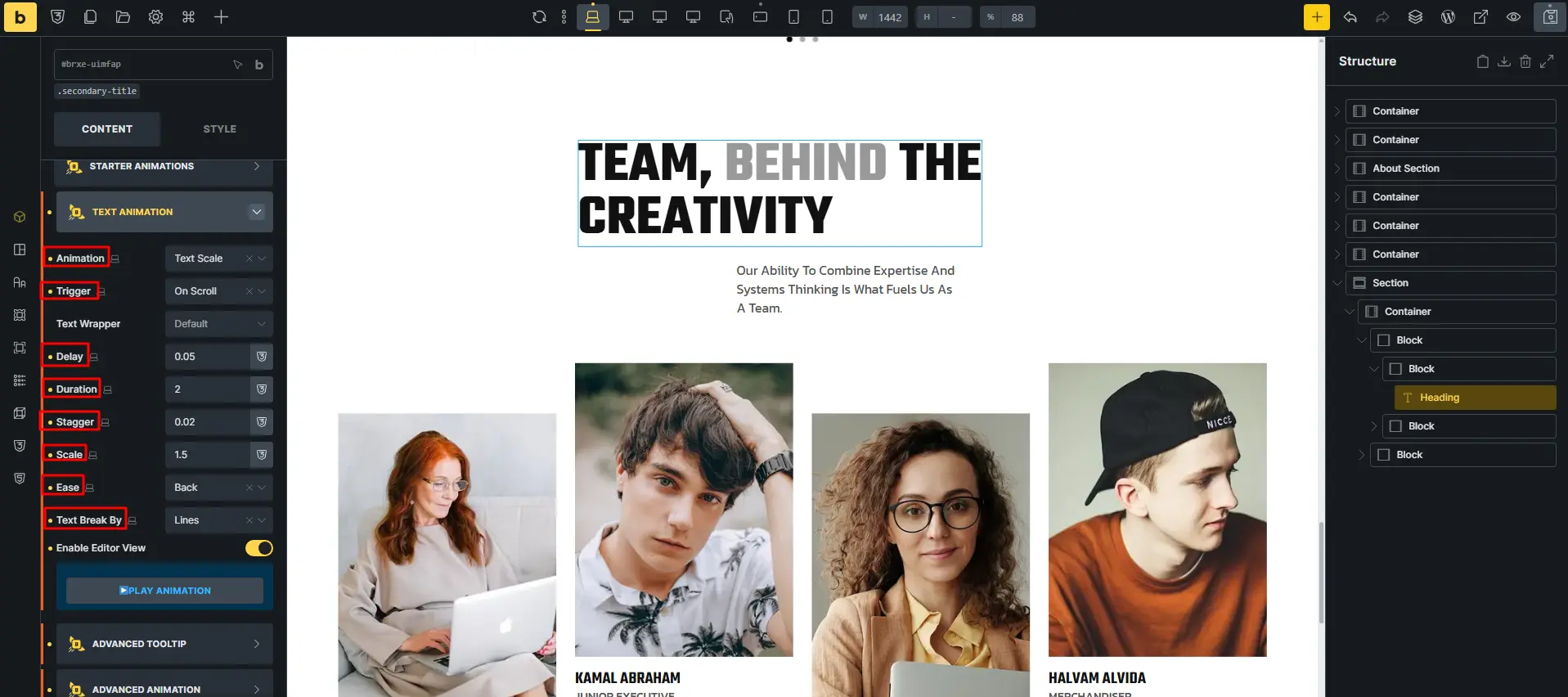Click the Duration value field
The image size is (1568, 697).
[x=208, y=389]
